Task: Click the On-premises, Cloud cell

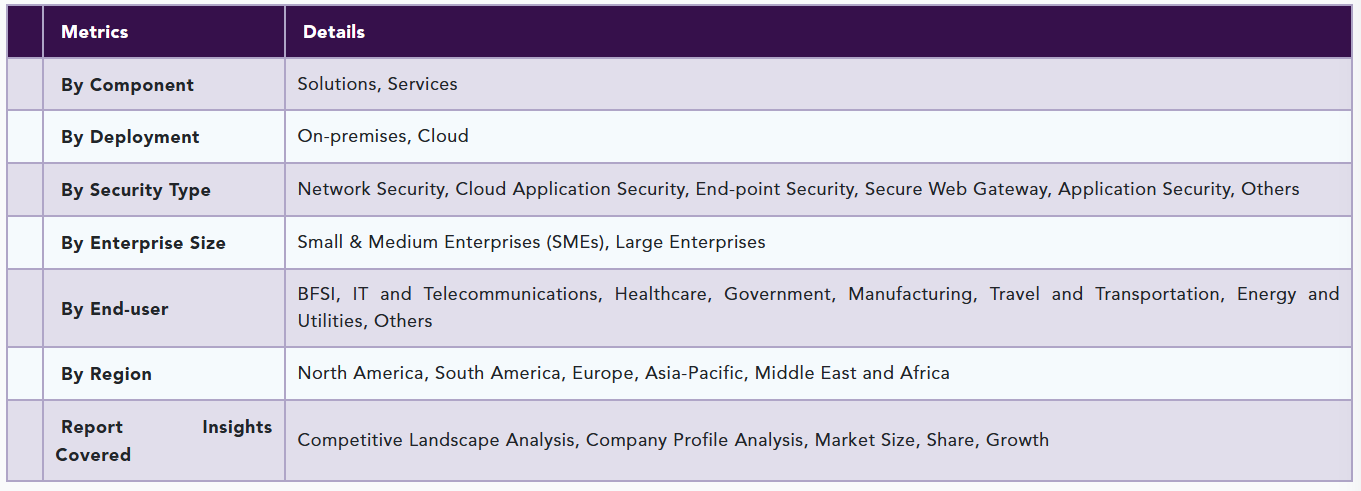Action: point(382,136)
